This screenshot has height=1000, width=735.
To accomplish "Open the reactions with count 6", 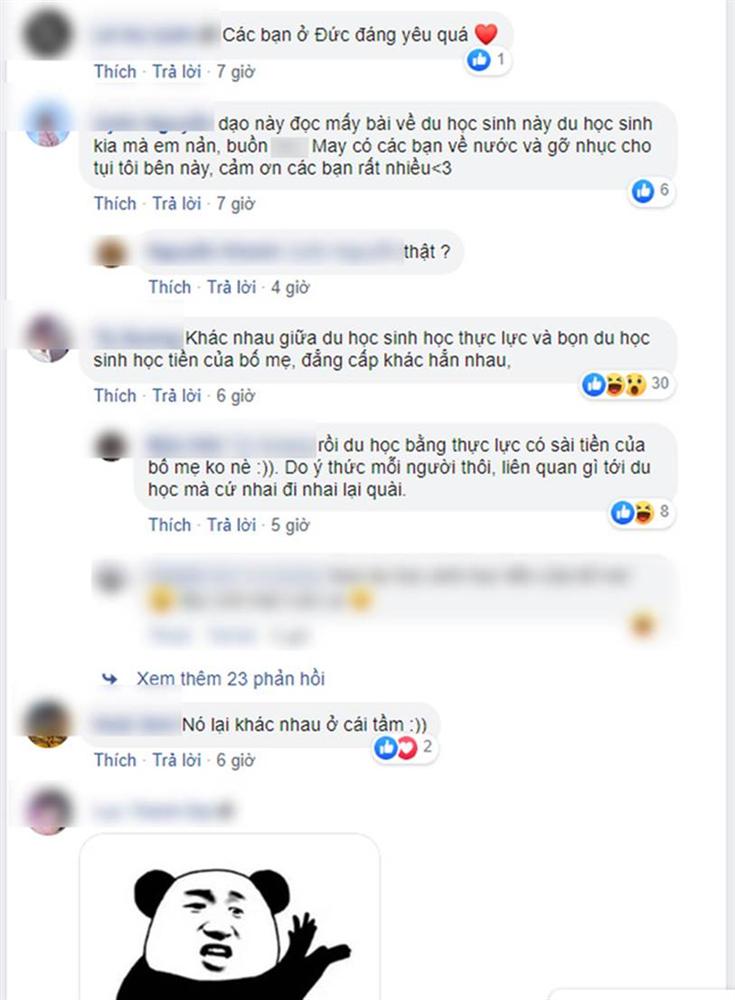I will (x=651, y=190).
